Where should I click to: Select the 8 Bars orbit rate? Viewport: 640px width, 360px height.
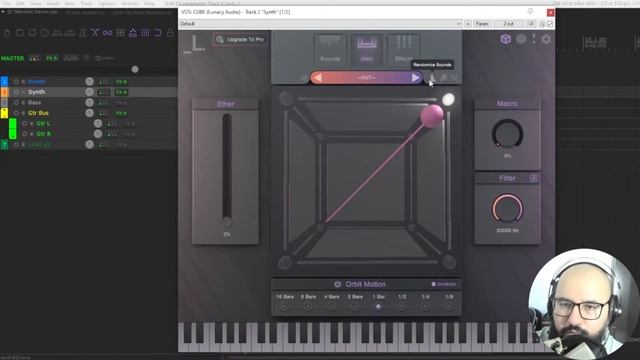click(308, 306)
